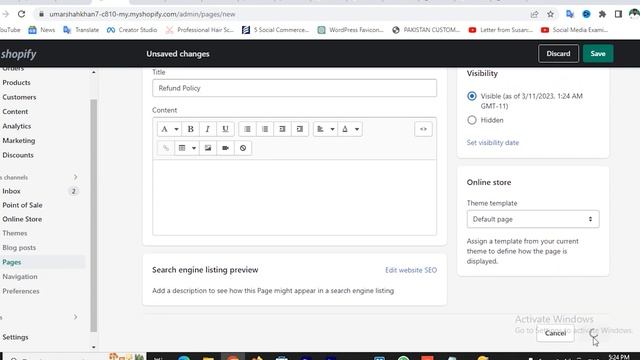Open browser extensions puzzle icon
The height and width of the screenshot is (360, 640).
[x=602, y=14]
